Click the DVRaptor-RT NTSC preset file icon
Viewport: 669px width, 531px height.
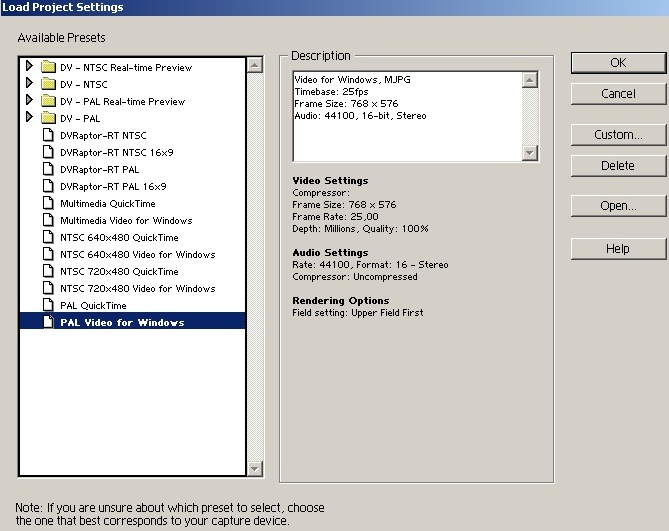(49, 135)
